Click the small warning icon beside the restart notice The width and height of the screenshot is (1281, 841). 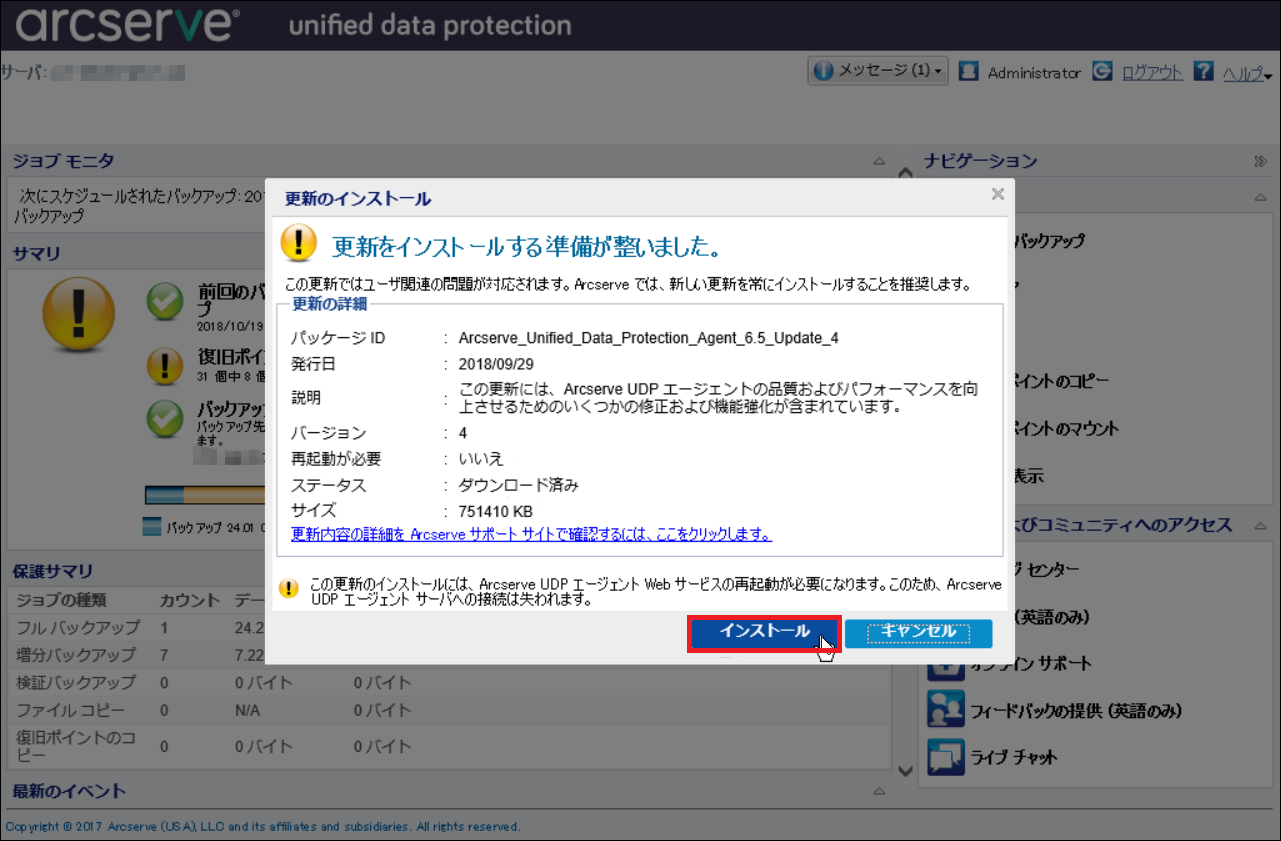(289, 588)
